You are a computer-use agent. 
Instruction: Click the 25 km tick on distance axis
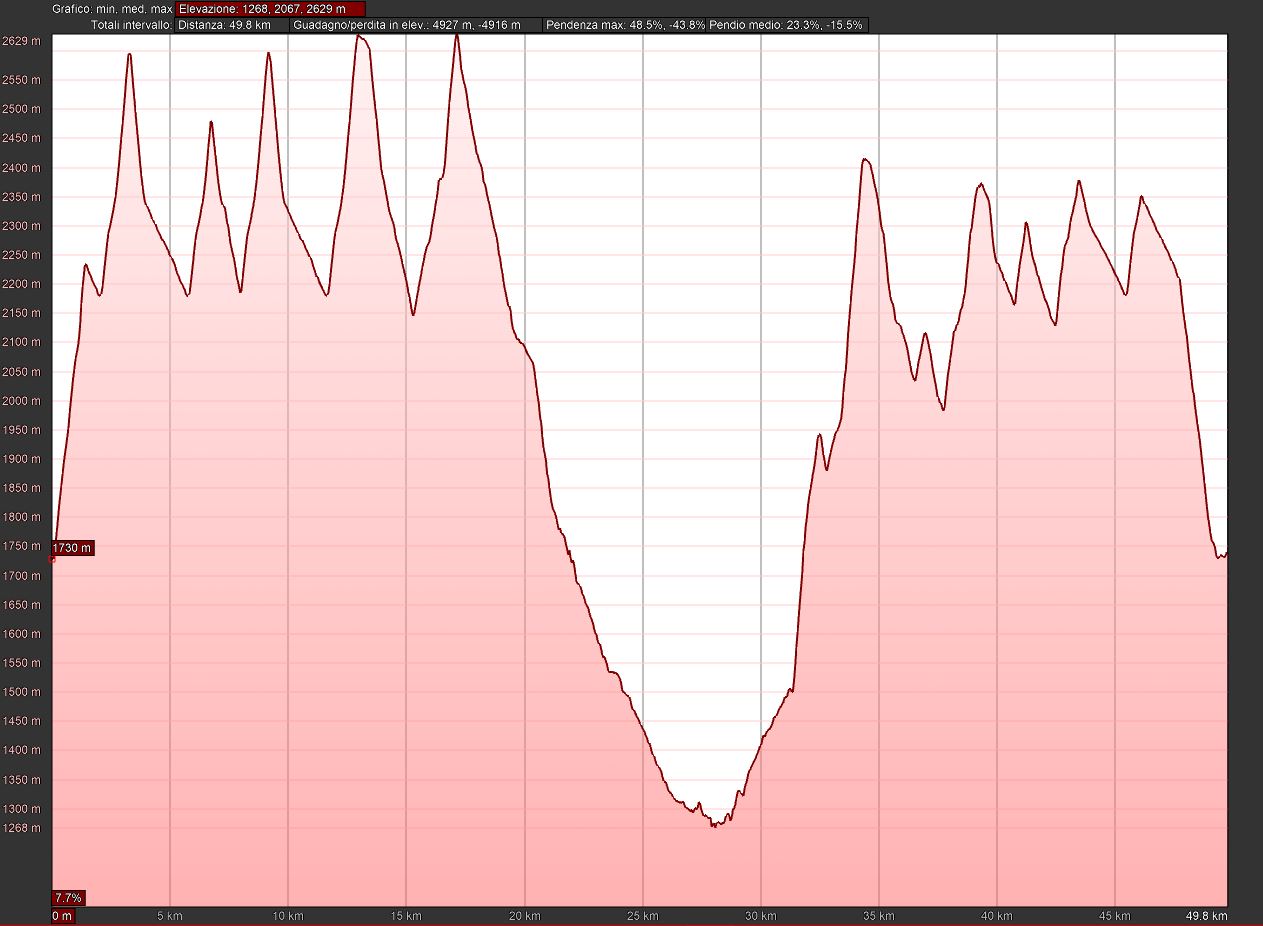coord(643,916)
